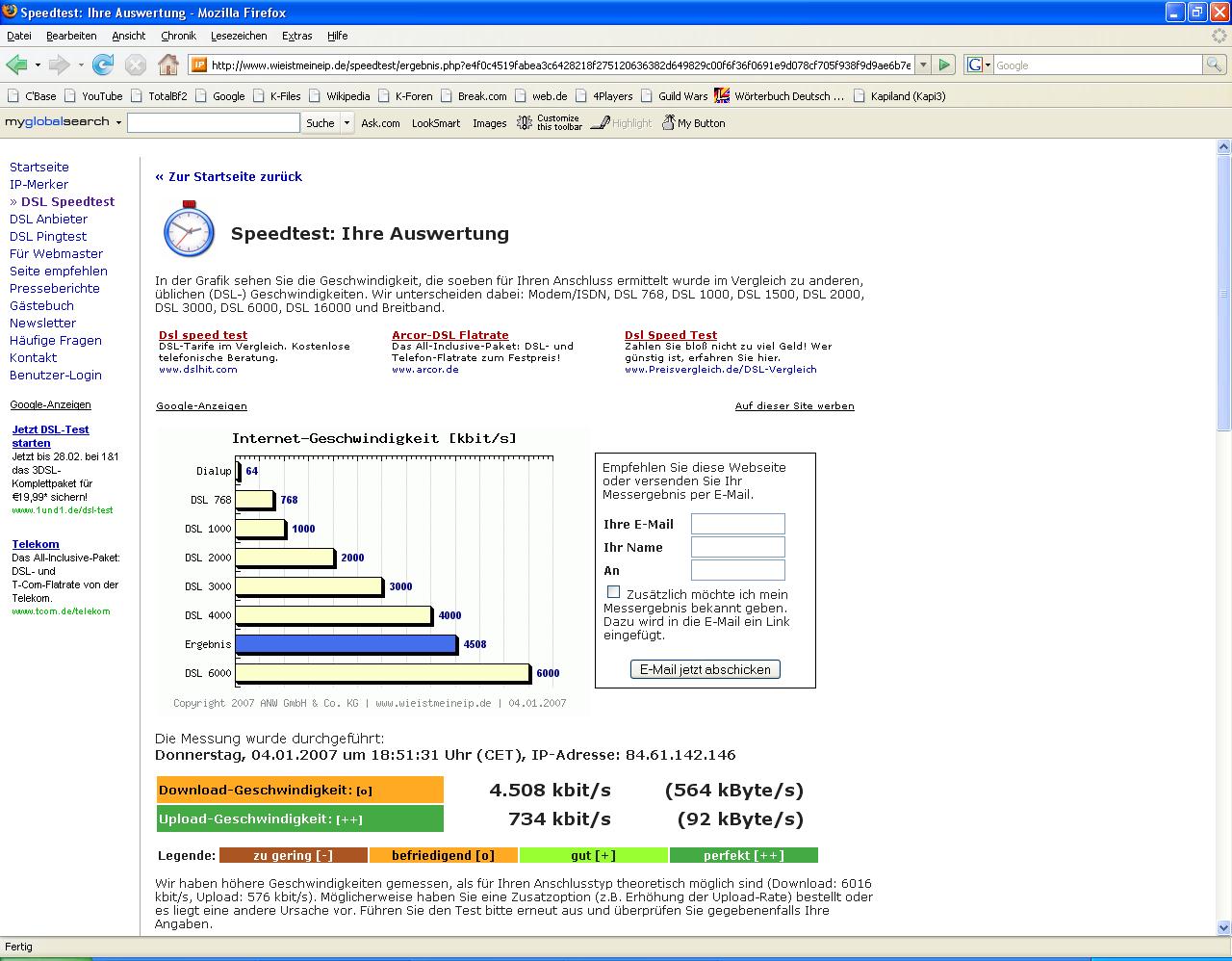Click the Suche toolbar button
The image size is (1232, 961).
[321, 123]
